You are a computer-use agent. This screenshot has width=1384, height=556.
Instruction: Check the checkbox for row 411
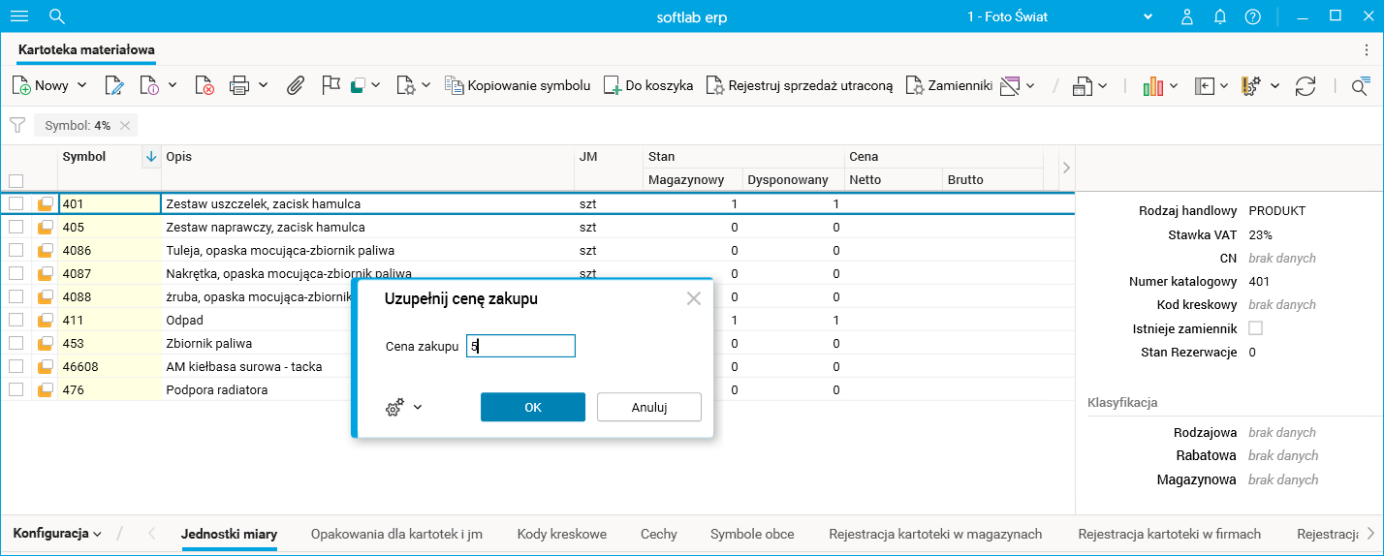coord(16,320)
